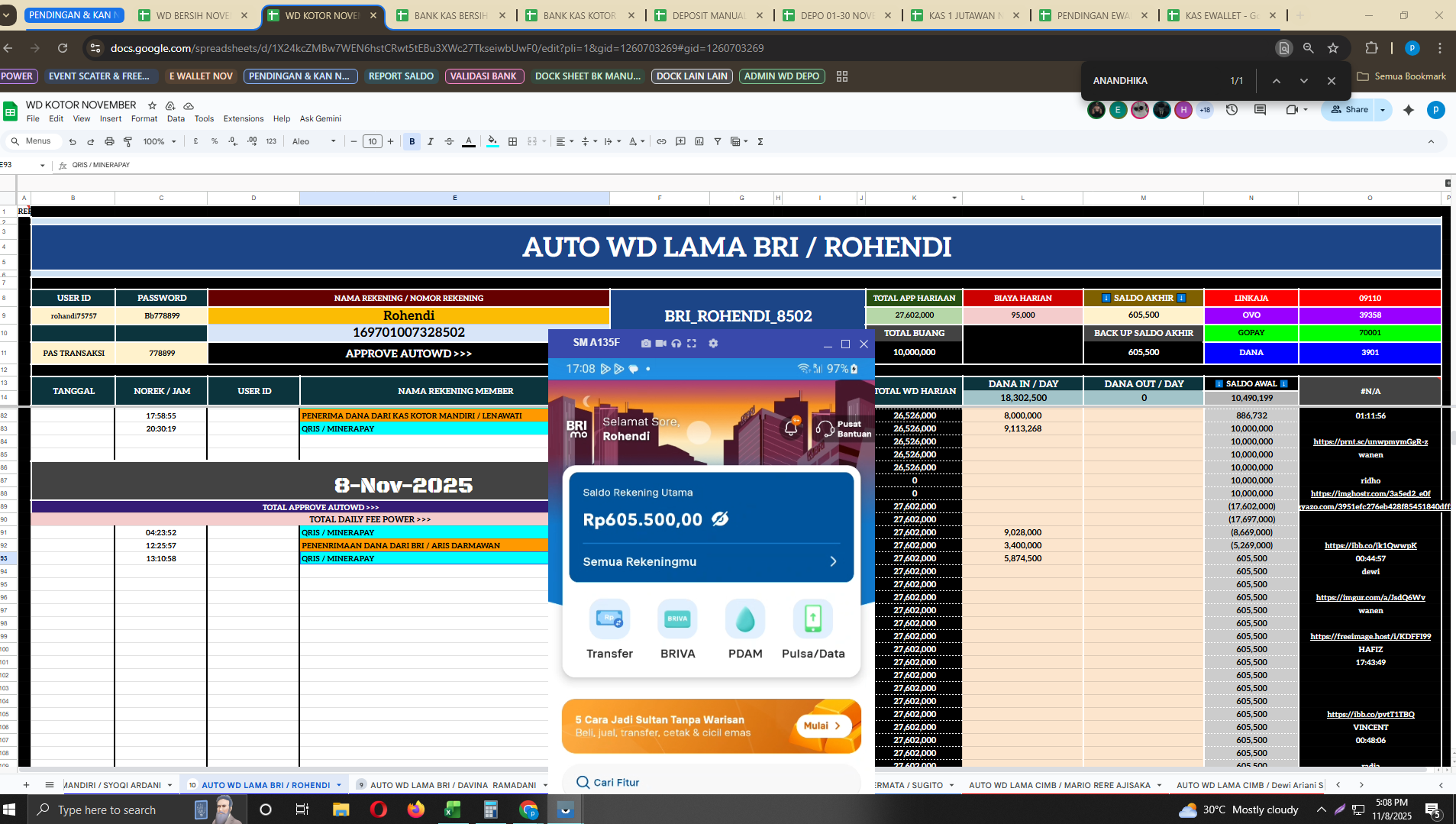Open the Data menu
This screenshot has height=824, width=1456.
click(176, 118)
